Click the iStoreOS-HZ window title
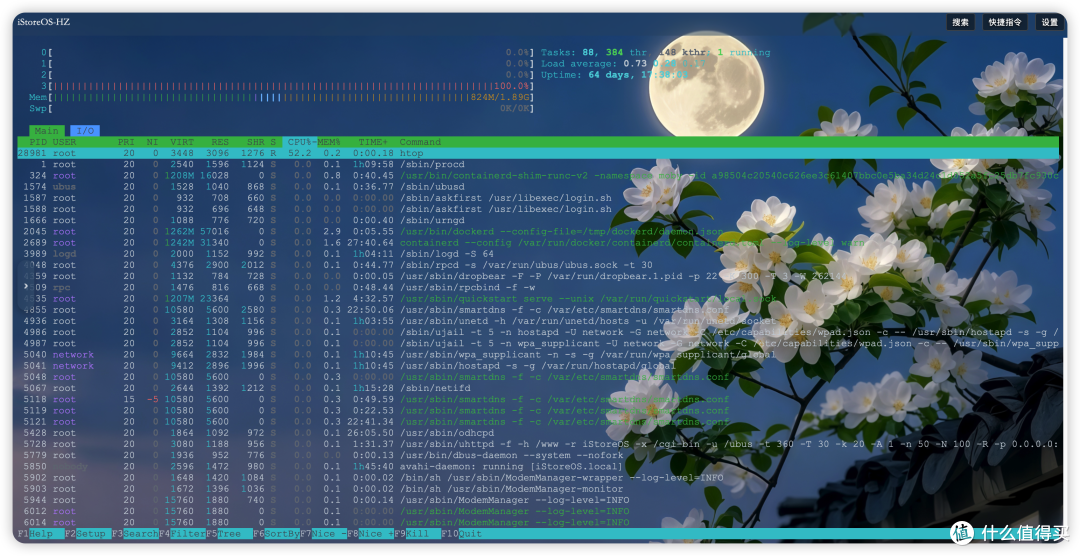 (x=43, y=22)
